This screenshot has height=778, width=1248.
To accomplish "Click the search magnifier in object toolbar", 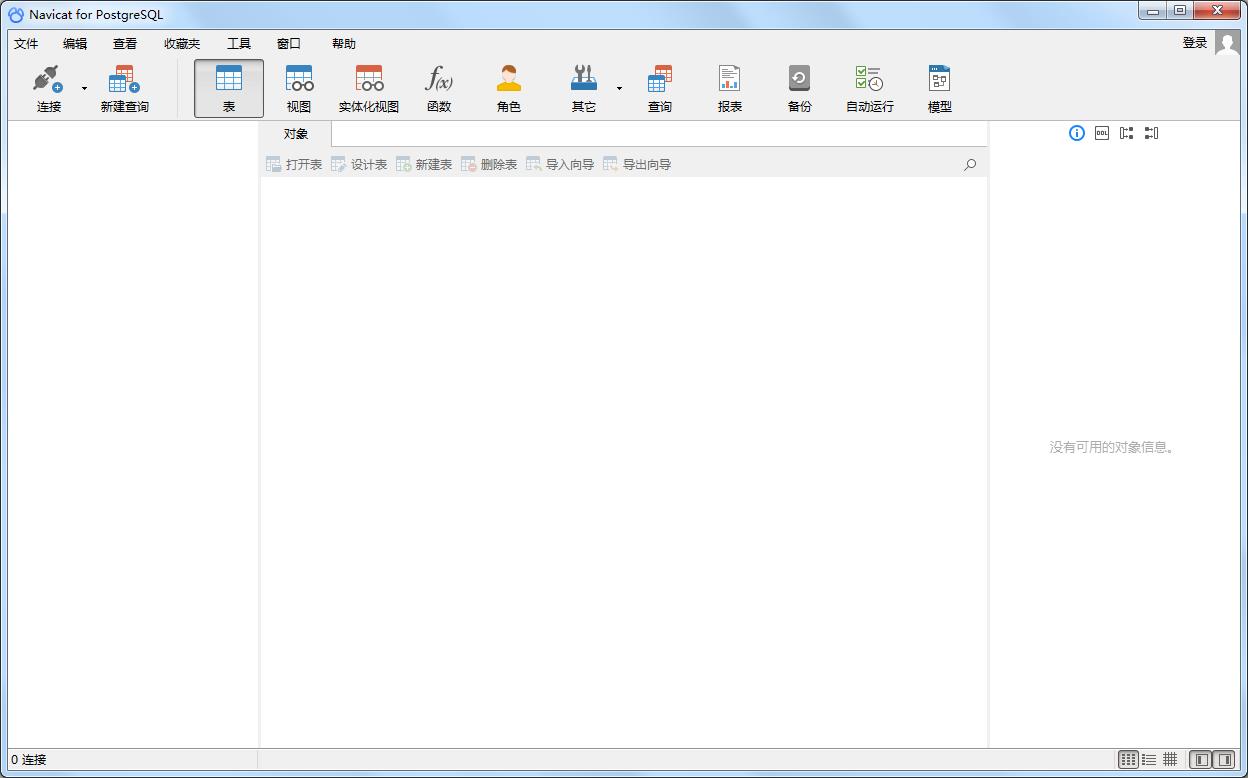I will click(x=969, y=165).
